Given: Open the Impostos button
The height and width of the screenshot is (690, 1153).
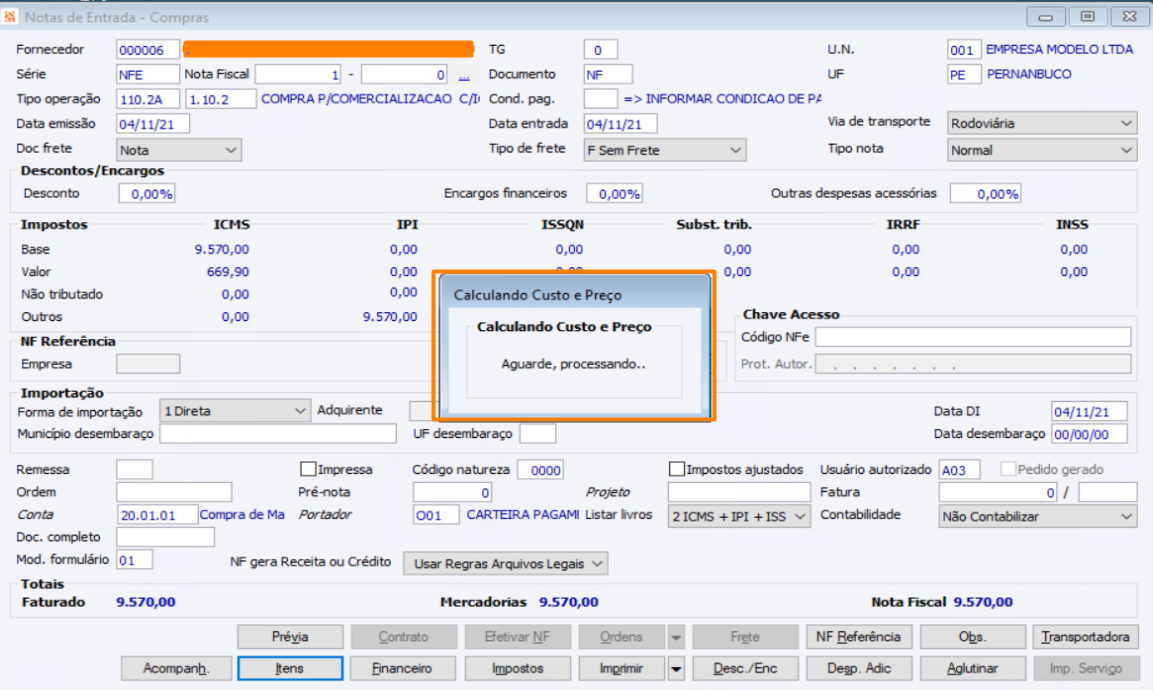Looking at the screenshot, I should pyautogui.click(x=518, y=669).
